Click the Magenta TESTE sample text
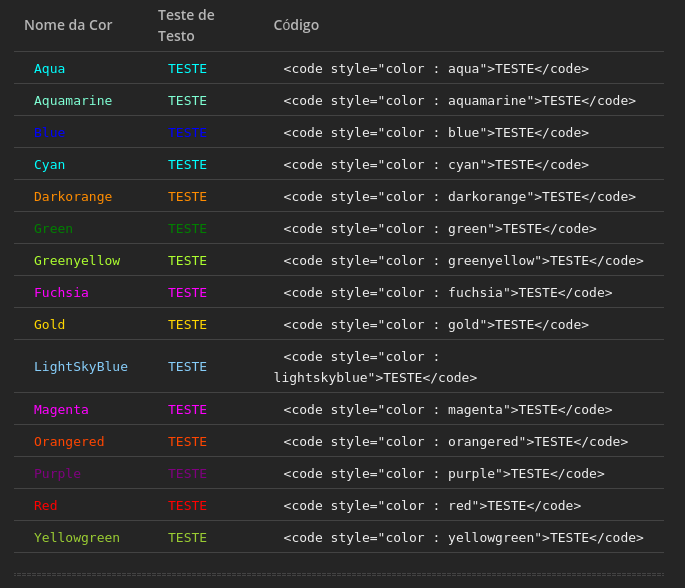 coord(187,410)
